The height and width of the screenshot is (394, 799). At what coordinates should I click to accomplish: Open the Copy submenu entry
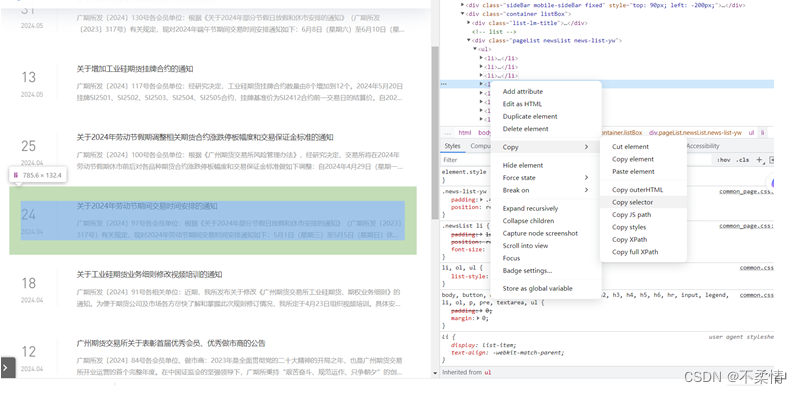click(545, 147)
